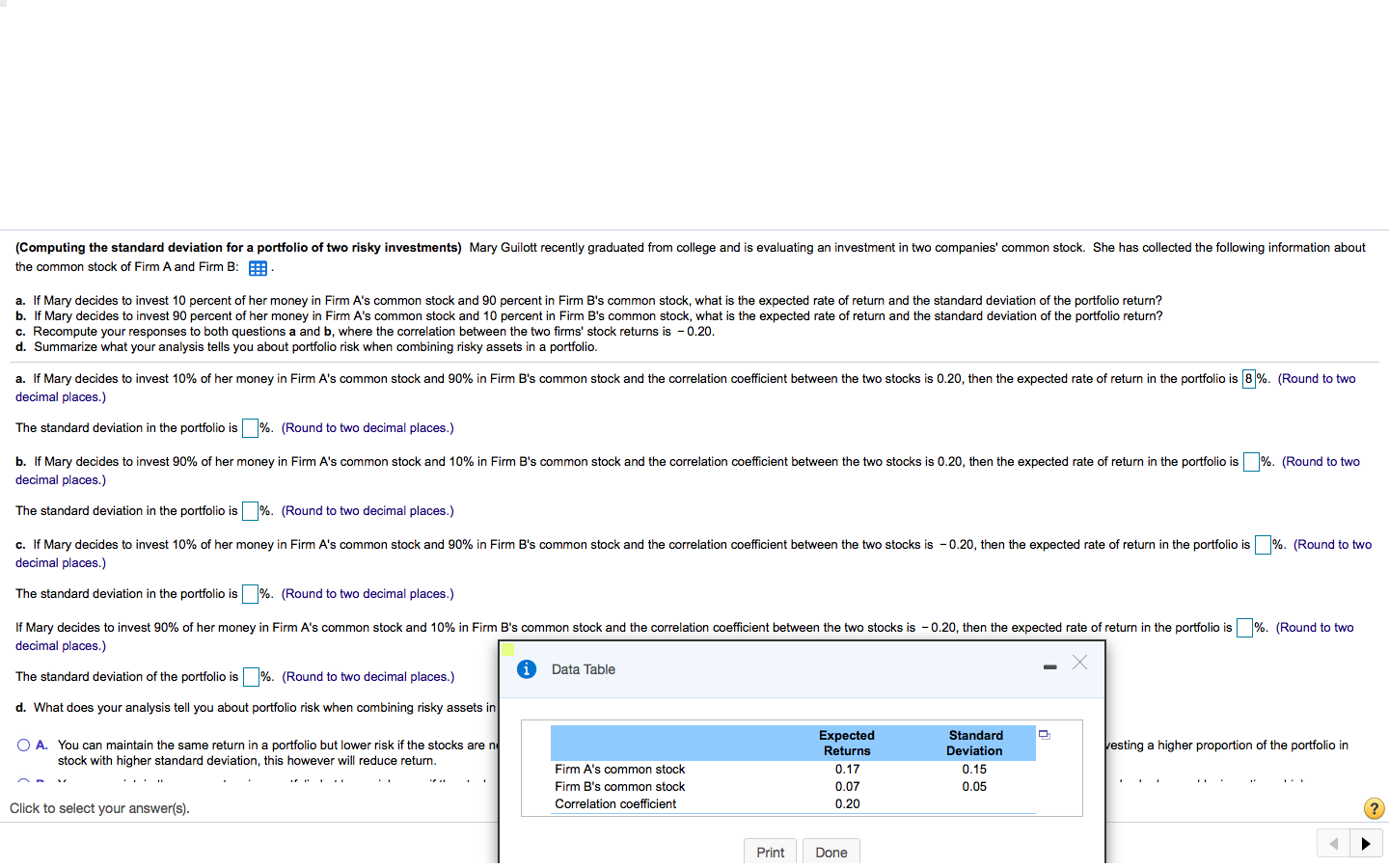Click the forward navigation arrow
The image size is (1389, 868).
1366,842
